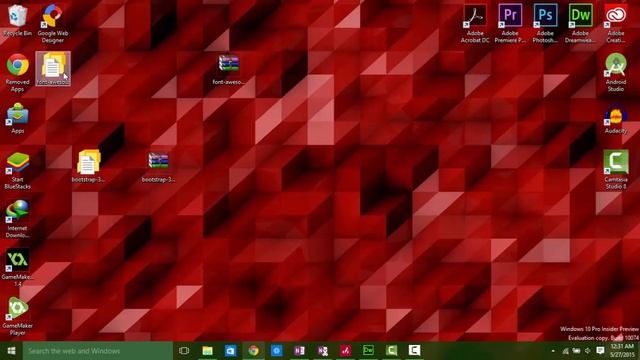Open the Audacity desktop shortcut

click(616, 119)
